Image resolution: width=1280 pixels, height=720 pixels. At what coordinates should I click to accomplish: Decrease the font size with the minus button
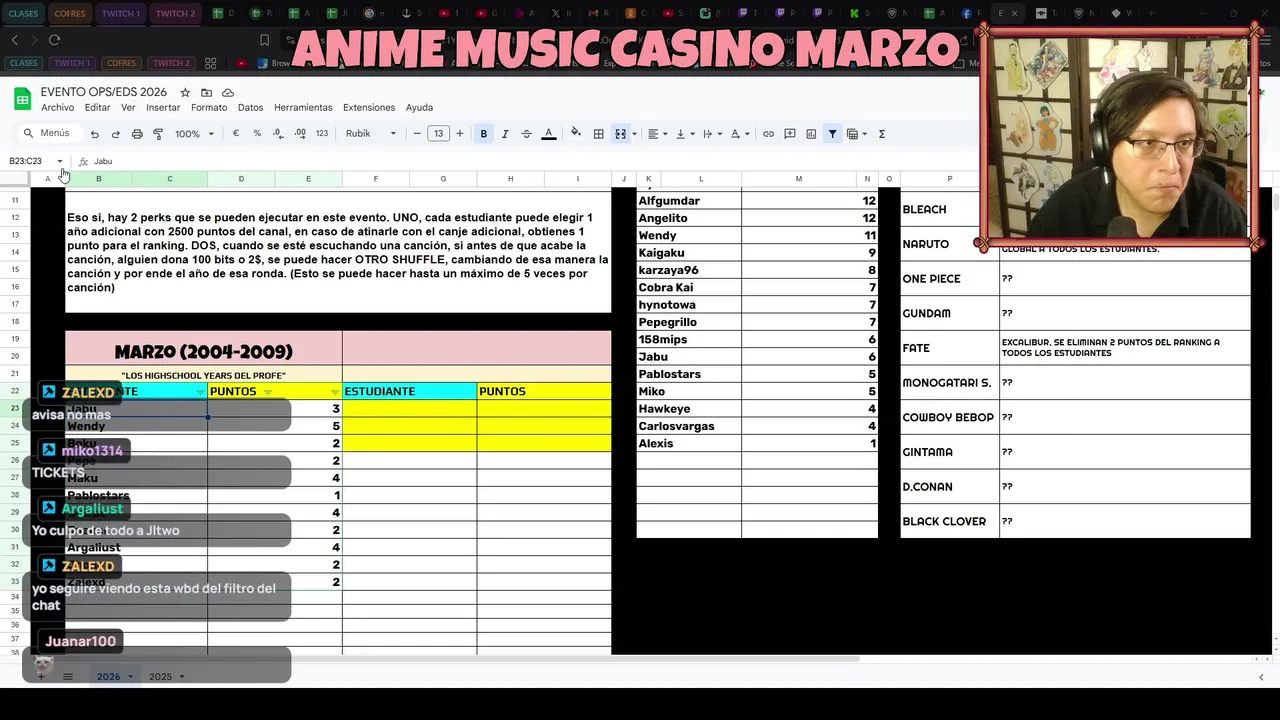point(417,134)
